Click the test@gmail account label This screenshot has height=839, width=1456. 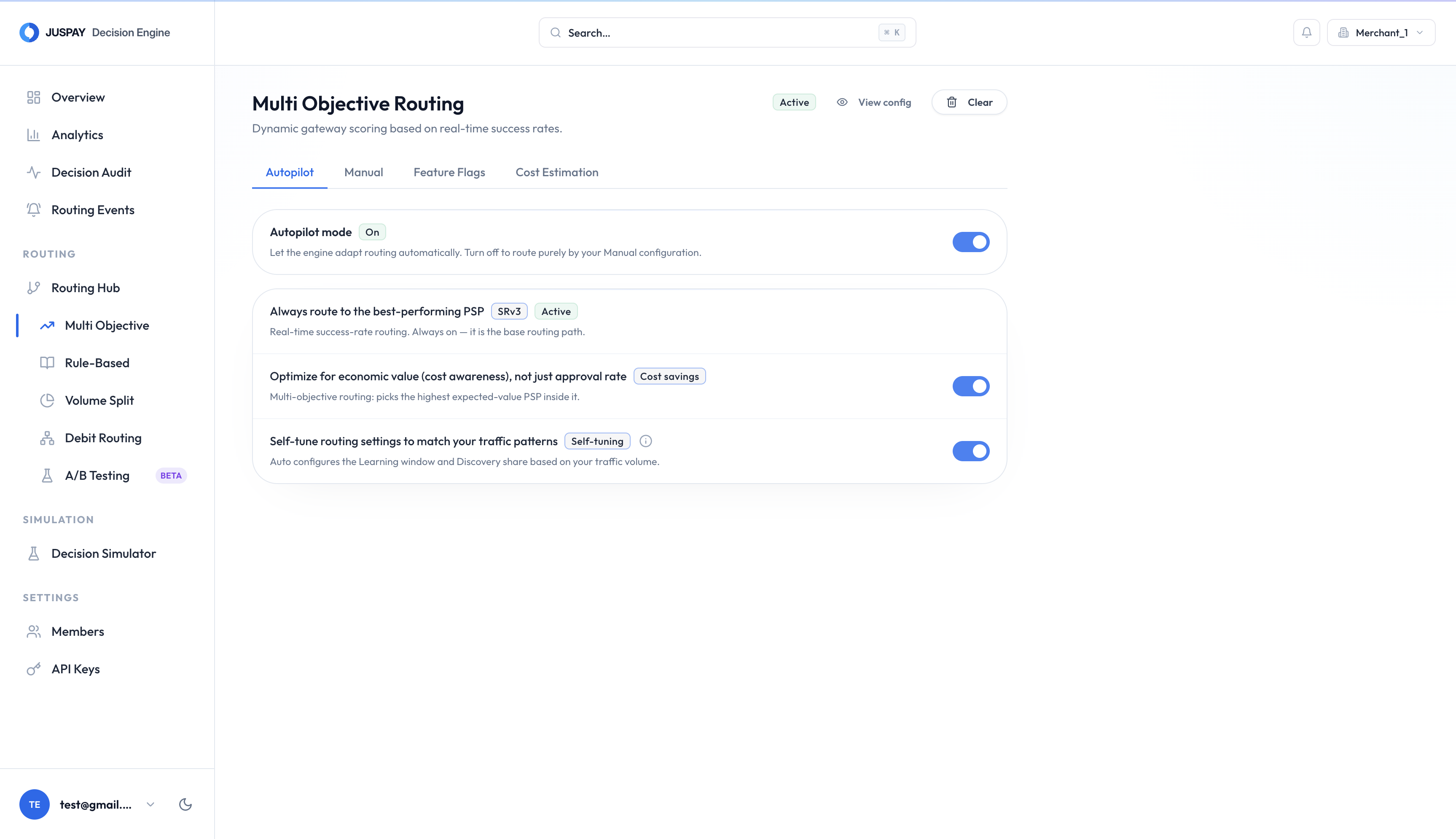[96, 804]
